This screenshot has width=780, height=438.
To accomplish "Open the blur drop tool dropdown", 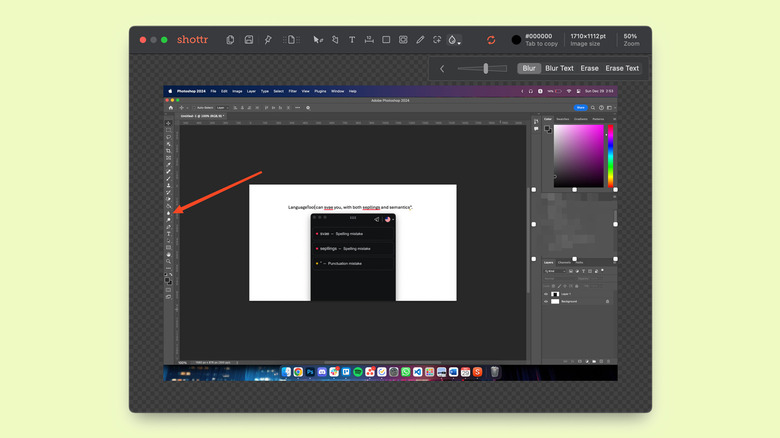I will click(454, 40).
